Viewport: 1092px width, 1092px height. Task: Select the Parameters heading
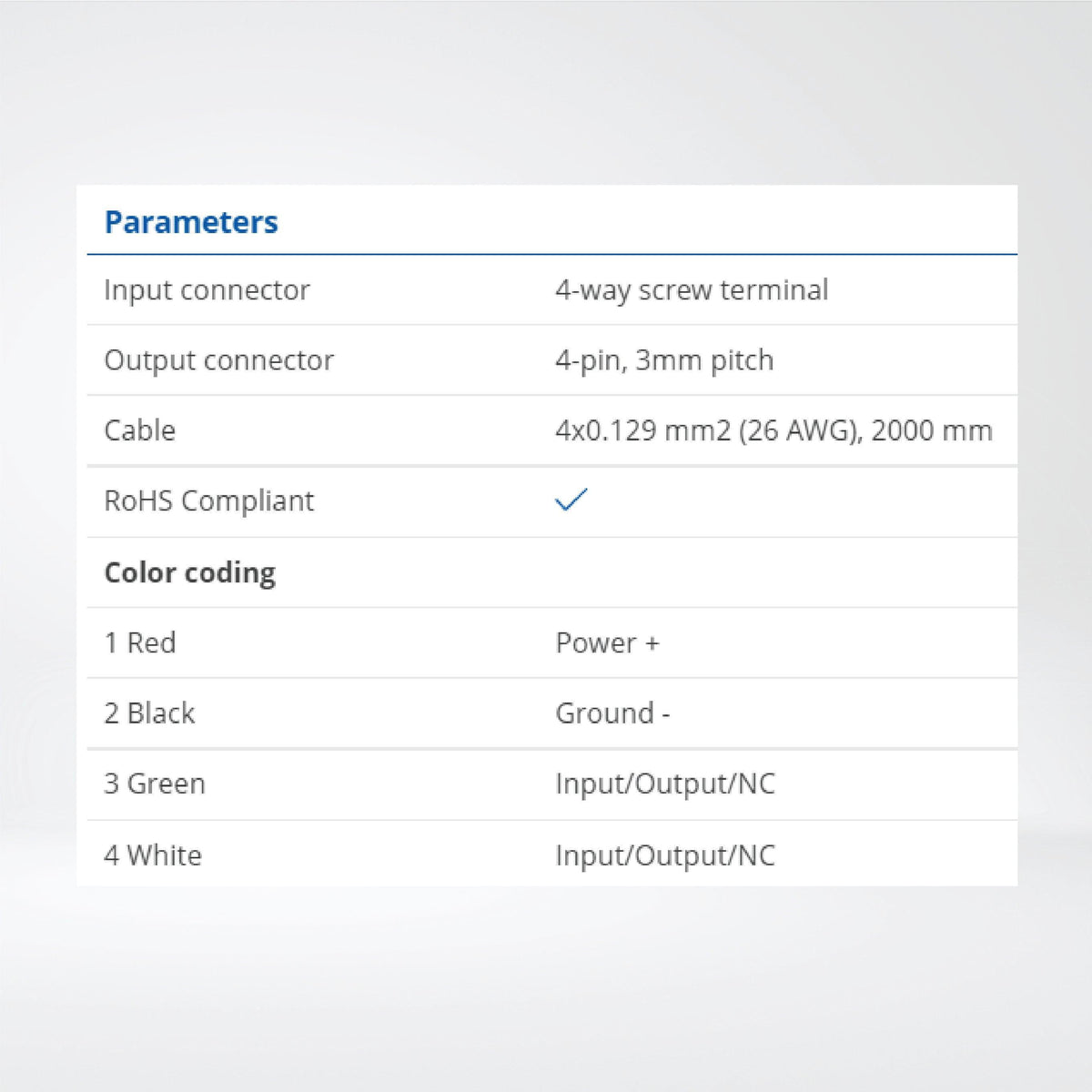tap(191, 222)
